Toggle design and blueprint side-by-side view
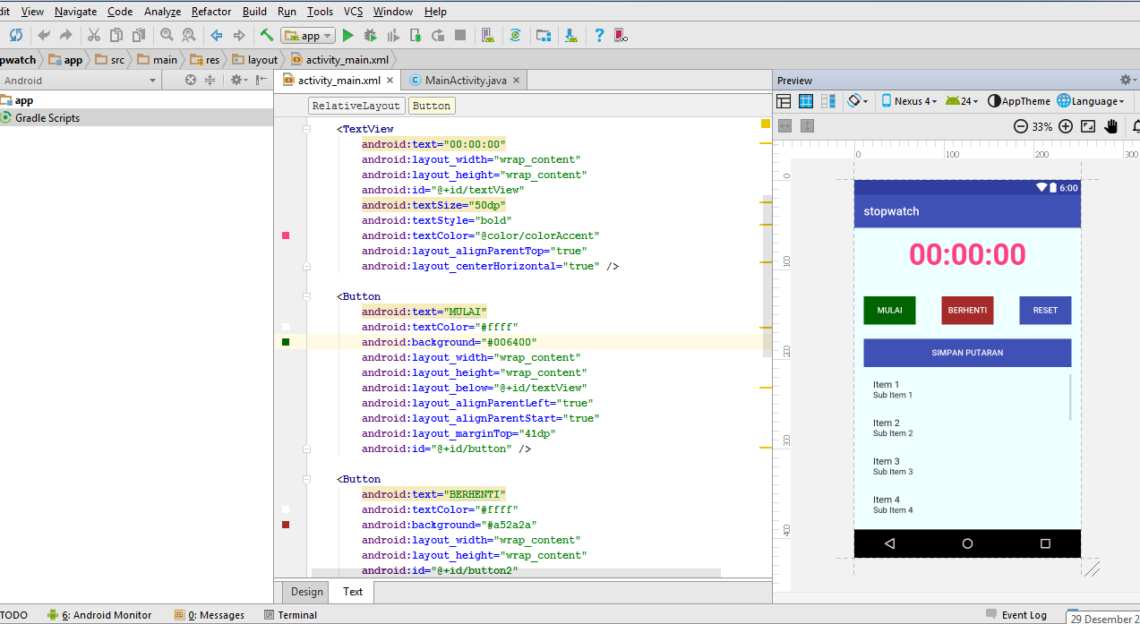This screenshot has width=1140, height=624. click(828, 101)
